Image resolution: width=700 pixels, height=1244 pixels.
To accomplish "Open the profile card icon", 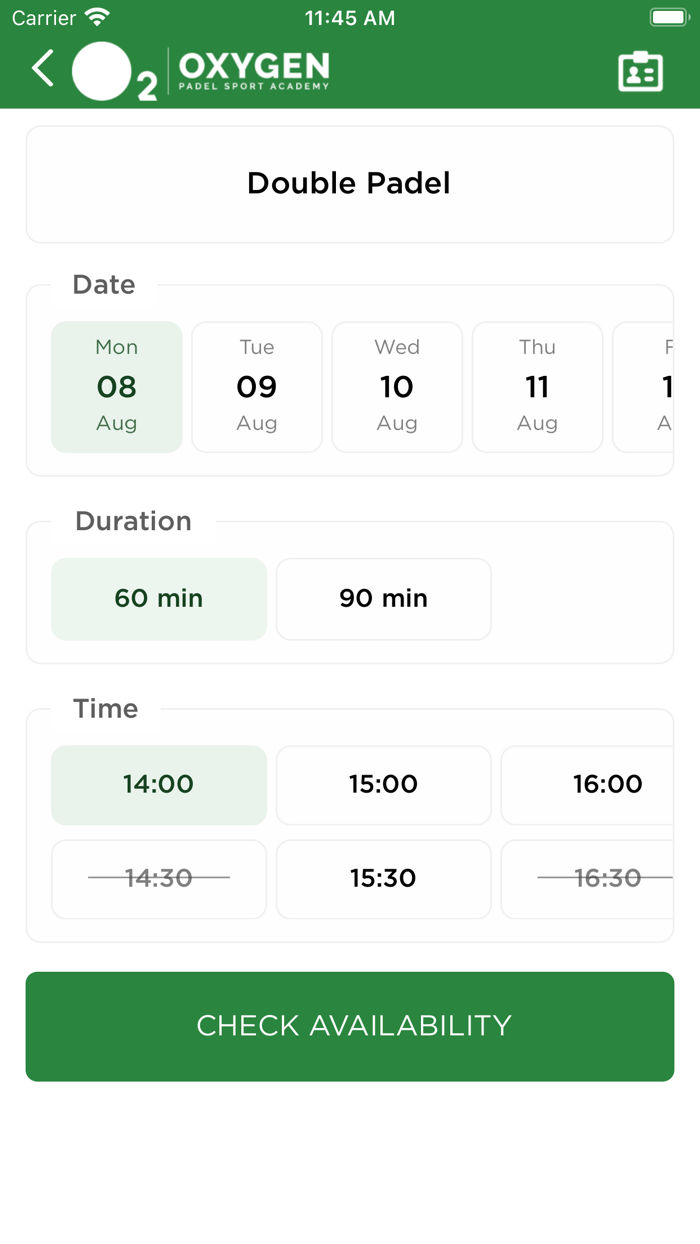I will [x=640, y=71].
